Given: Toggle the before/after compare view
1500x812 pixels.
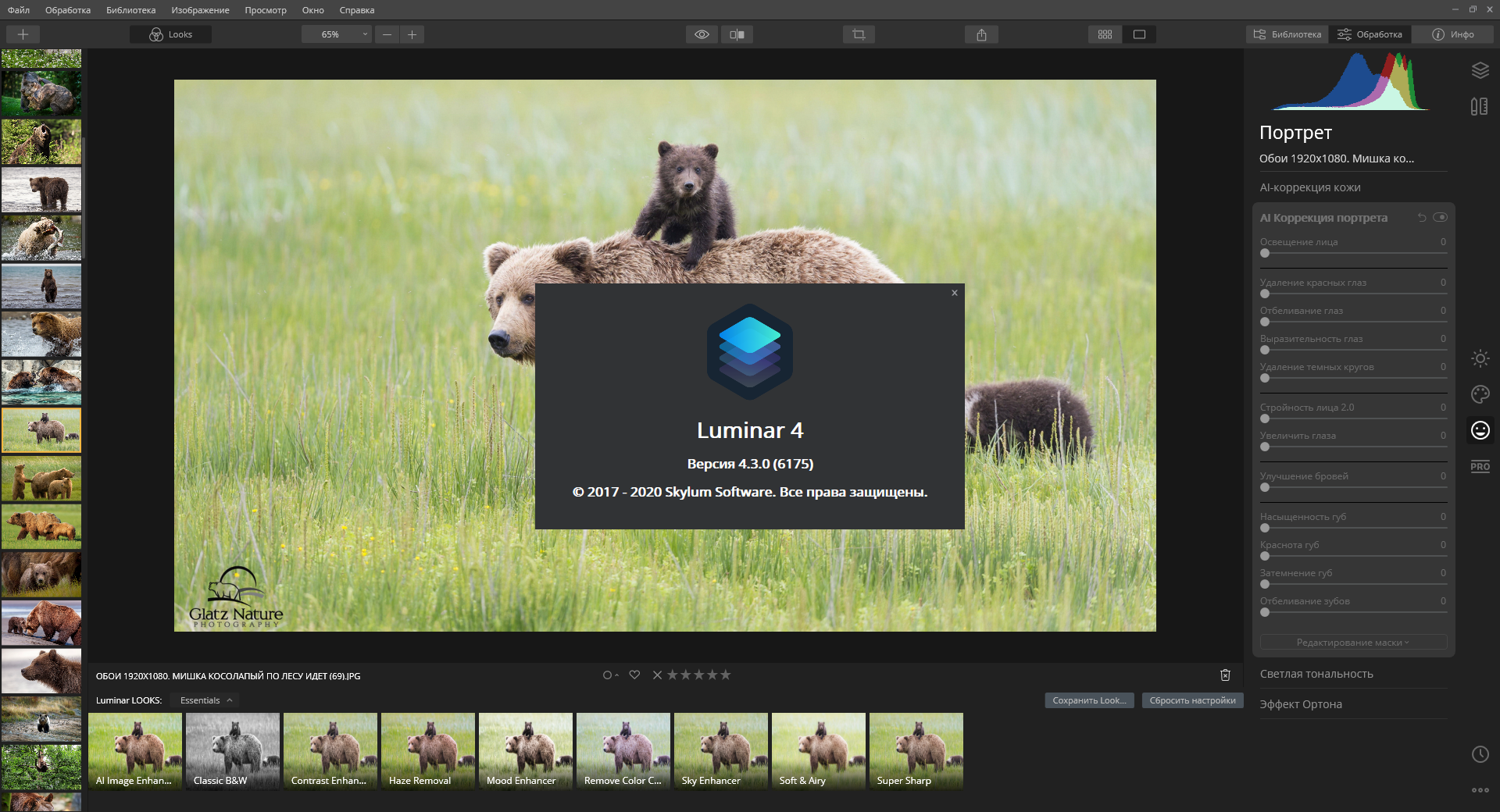Looking at the screenshot, I should [x=736, y=34].
